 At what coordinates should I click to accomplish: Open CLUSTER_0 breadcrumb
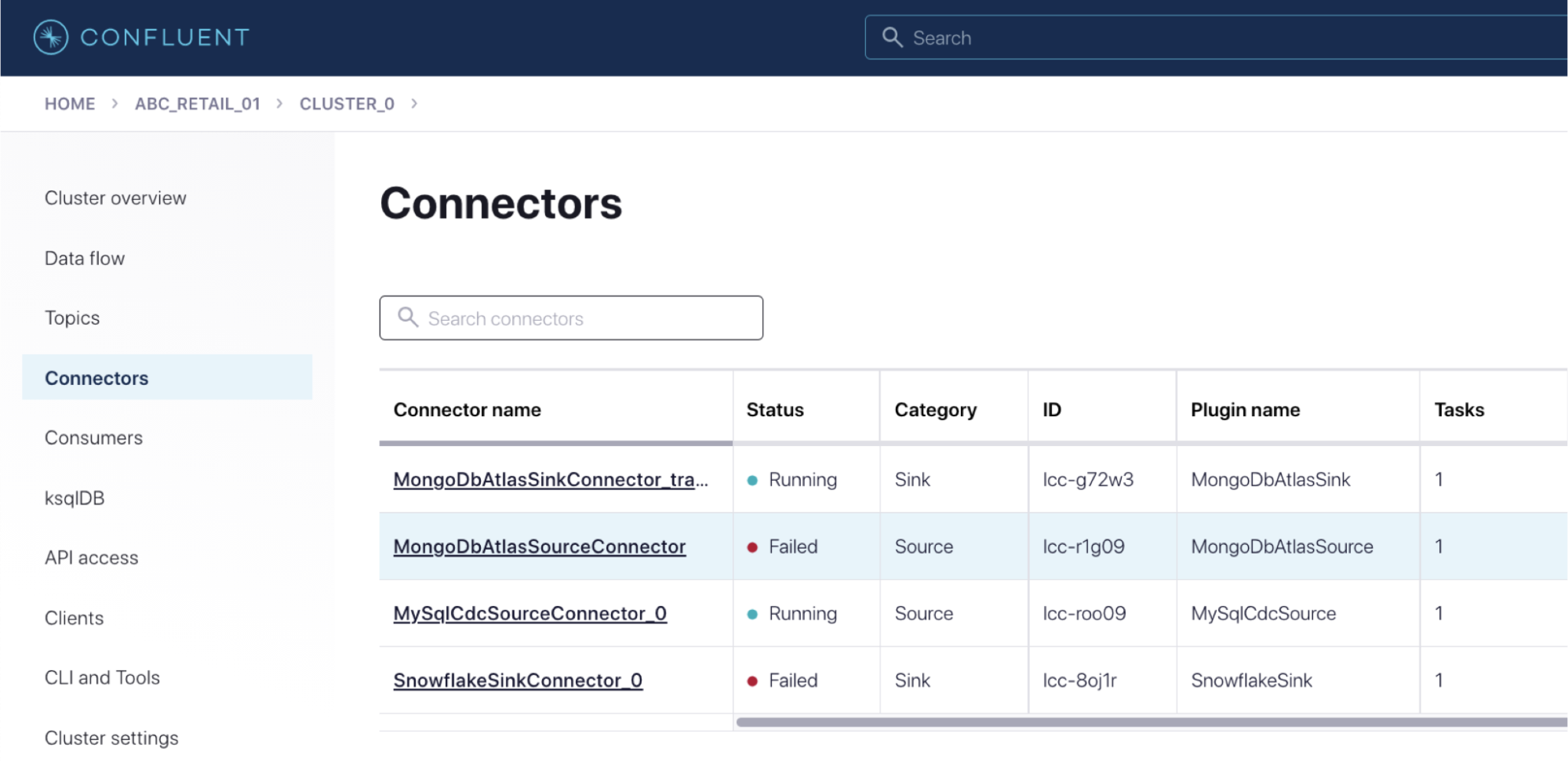[x=347, y=103]
